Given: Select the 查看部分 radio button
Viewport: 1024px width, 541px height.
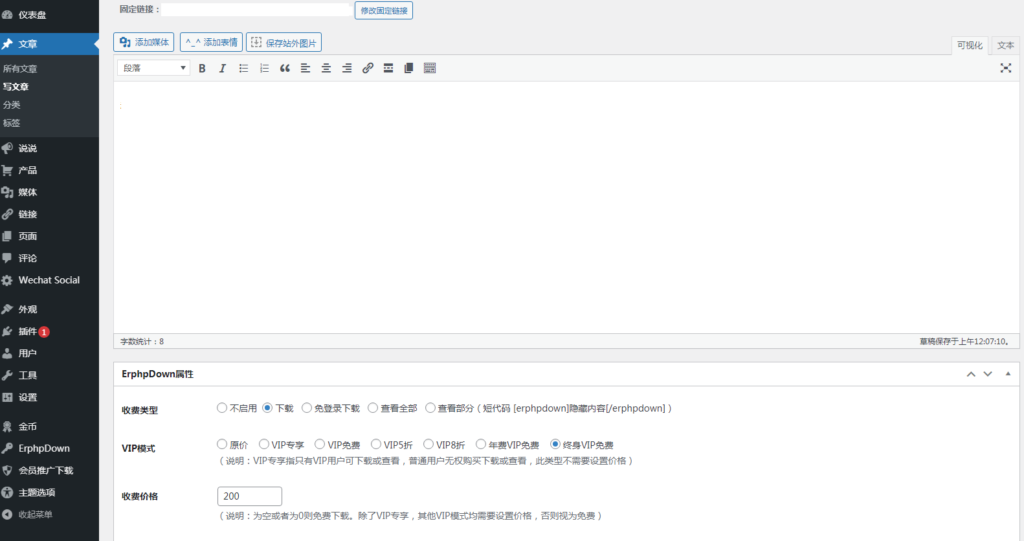Looking at the screenshot, I should click(430, 408).
